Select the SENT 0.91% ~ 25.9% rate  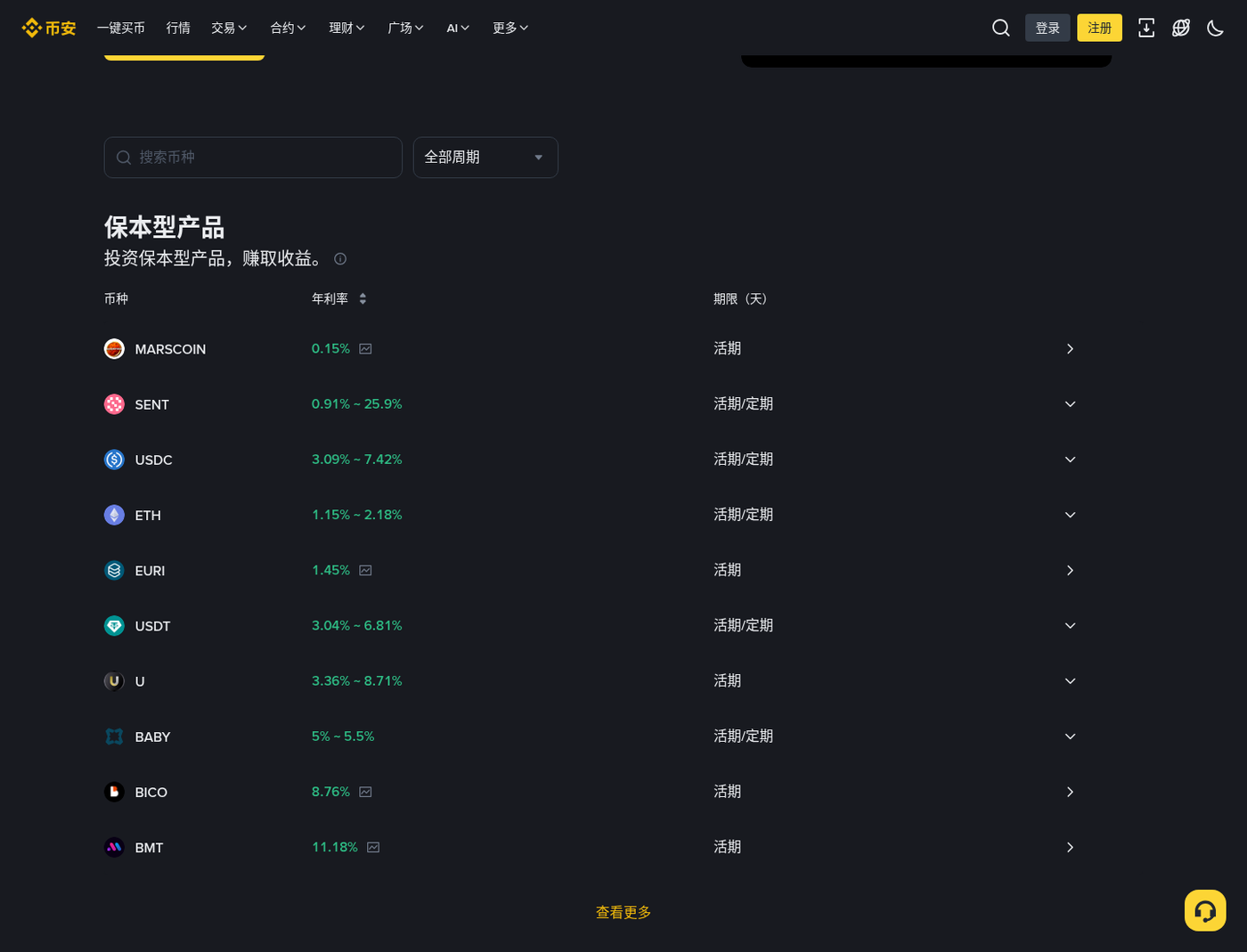pyautogui.click(x=356, y=404)
